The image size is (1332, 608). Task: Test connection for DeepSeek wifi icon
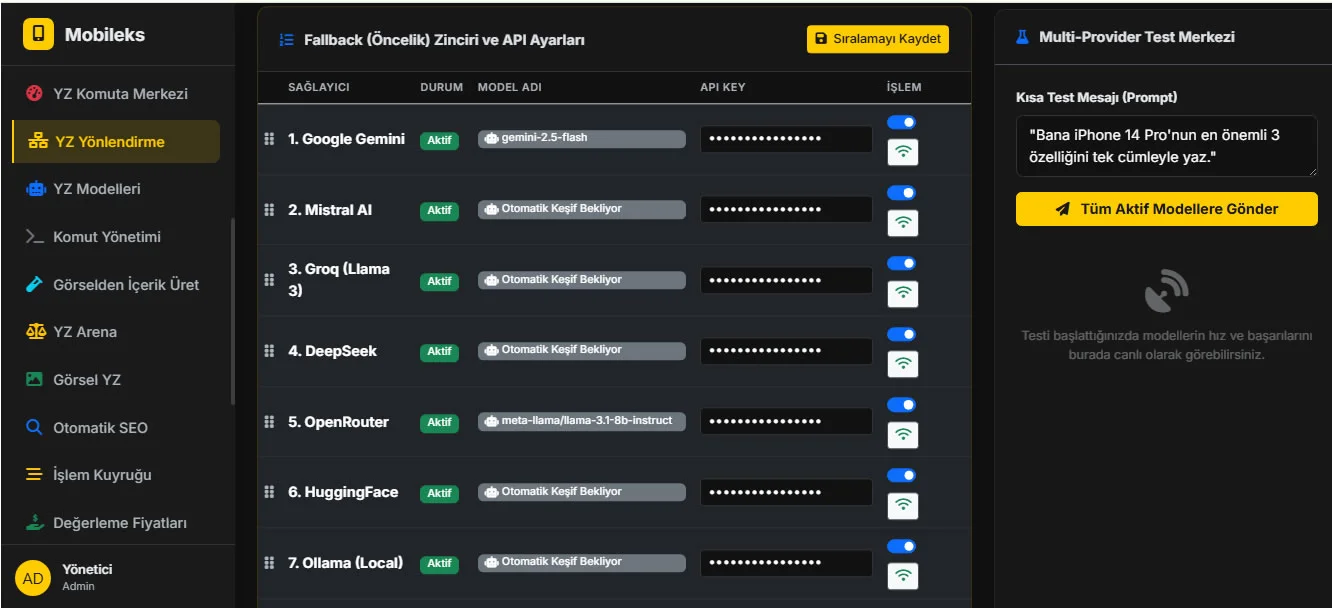tap(903, 364)
